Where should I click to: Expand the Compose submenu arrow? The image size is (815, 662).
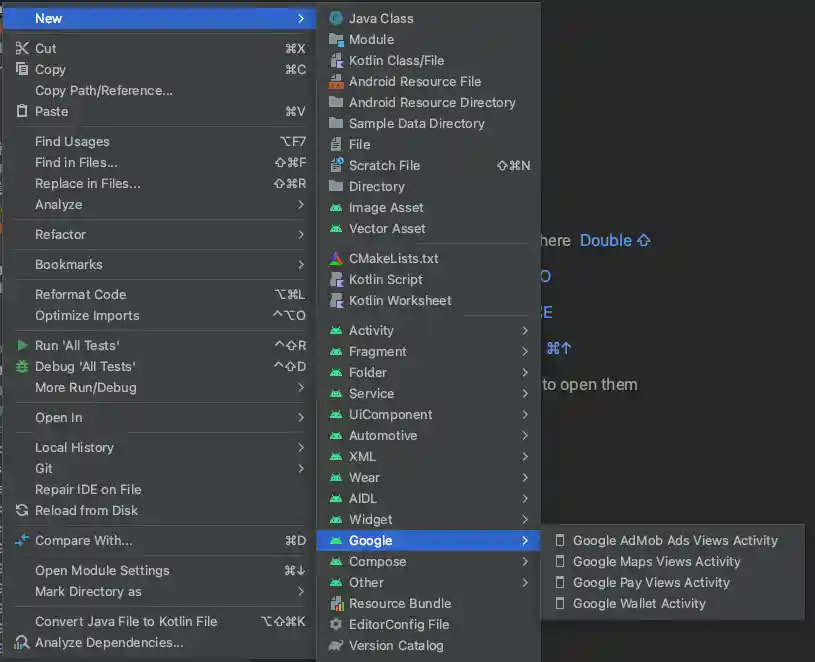524,561
